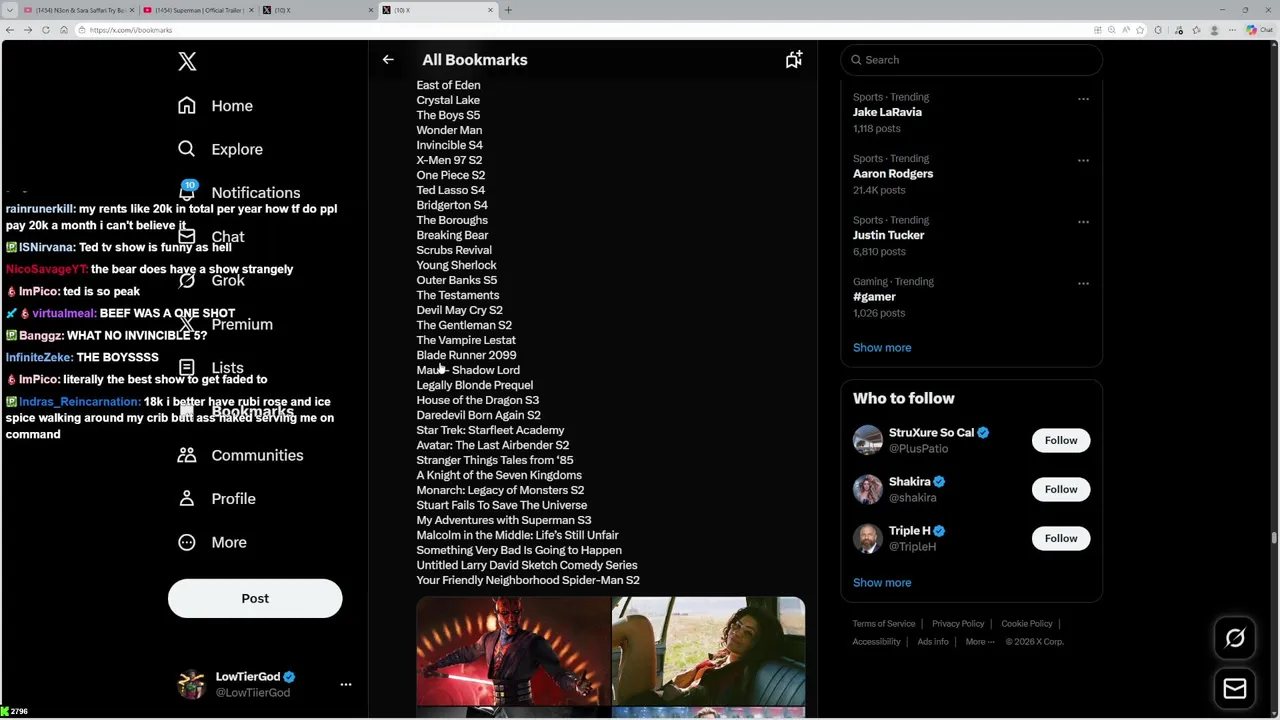The width and height of the screenshot is (1280, 720).
Task: Follow Triple H
Action: pyautogui.click(x=1061, y=538)
